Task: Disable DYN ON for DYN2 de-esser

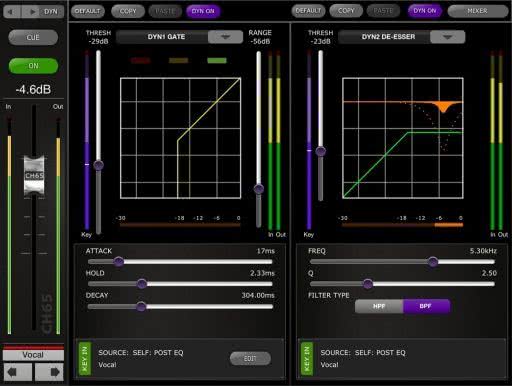Action: [425, 11]
